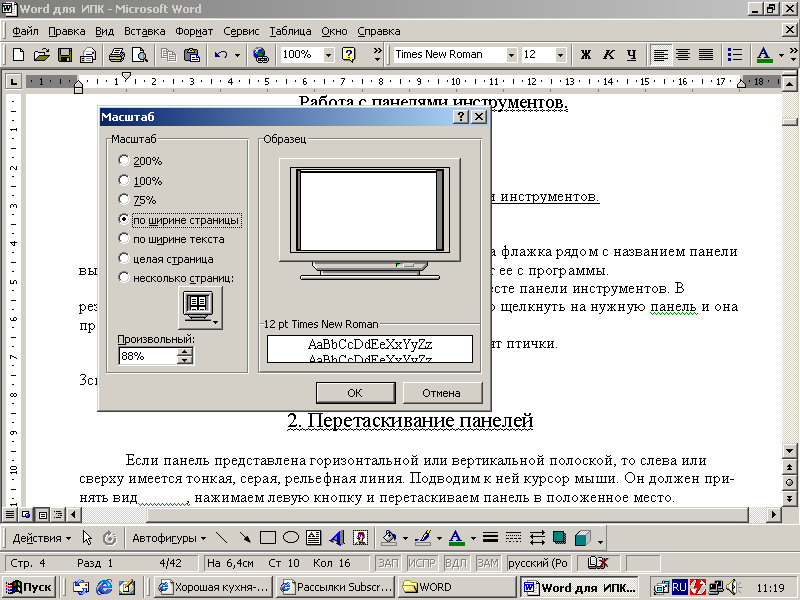Click the bulleted list icon

pyautogui.click(x=735, y=55)
